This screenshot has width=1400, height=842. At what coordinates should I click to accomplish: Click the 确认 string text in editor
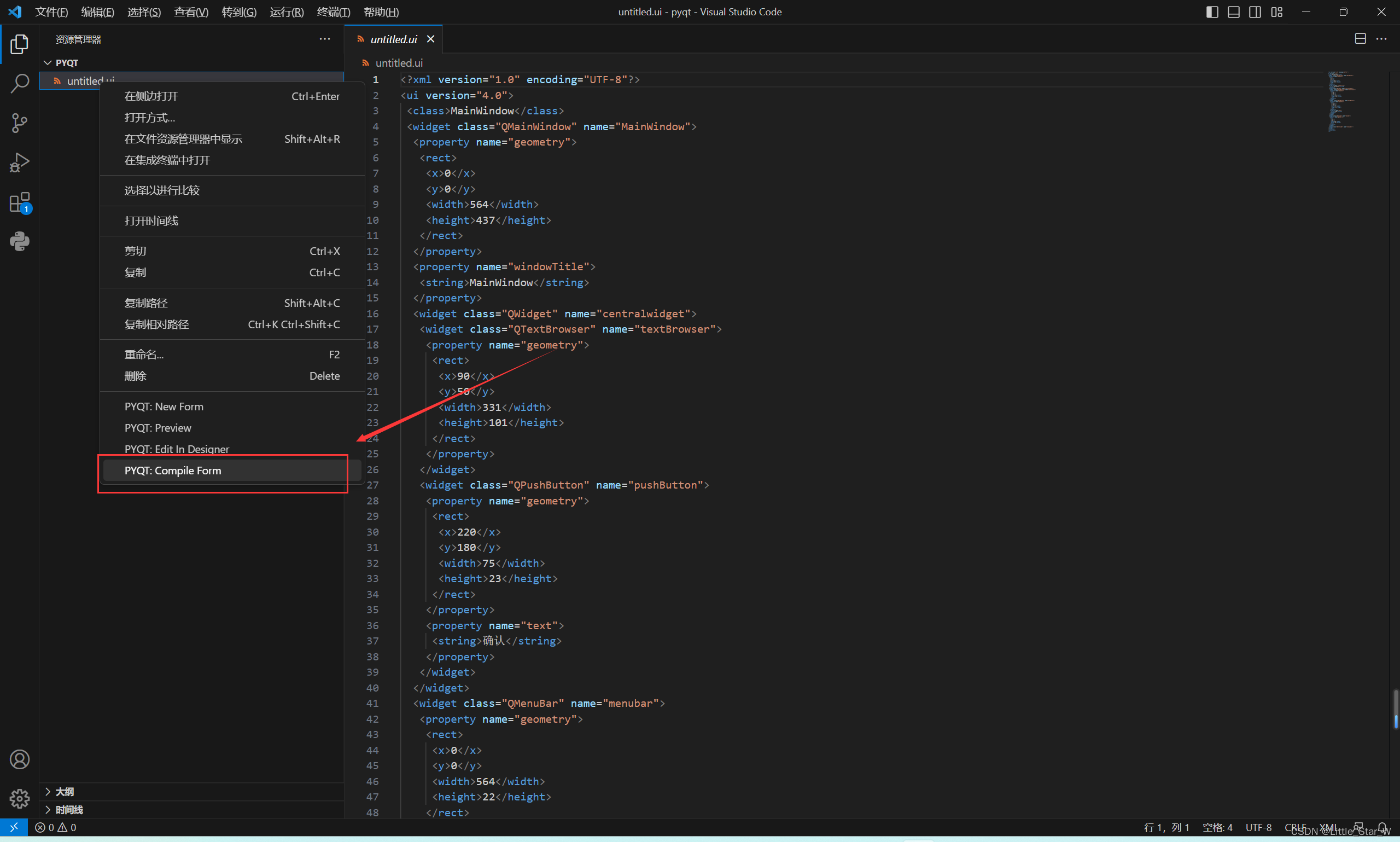click(x=493, y=641)
